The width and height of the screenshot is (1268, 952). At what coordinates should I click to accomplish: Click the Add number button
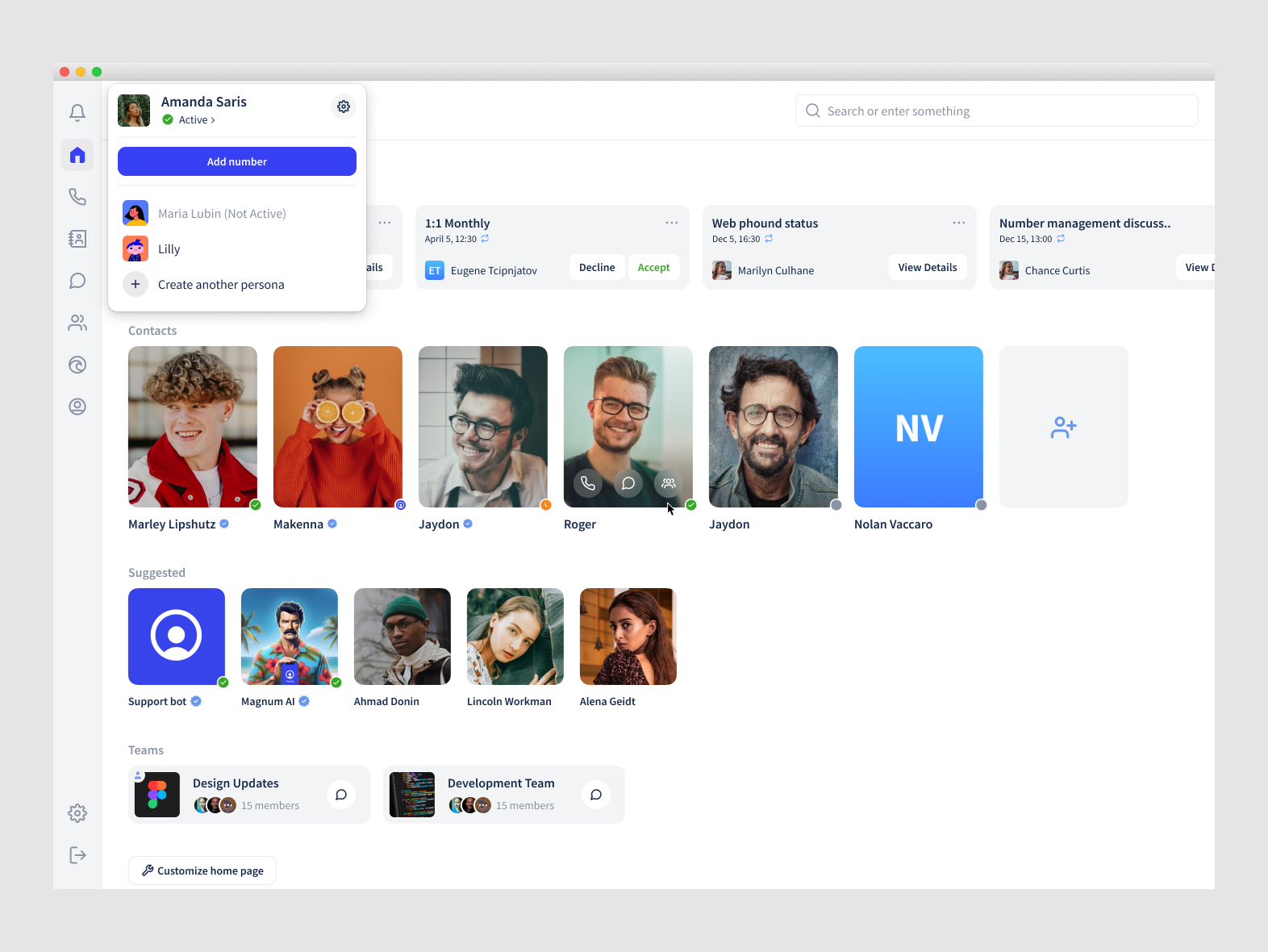coord(237,161)
